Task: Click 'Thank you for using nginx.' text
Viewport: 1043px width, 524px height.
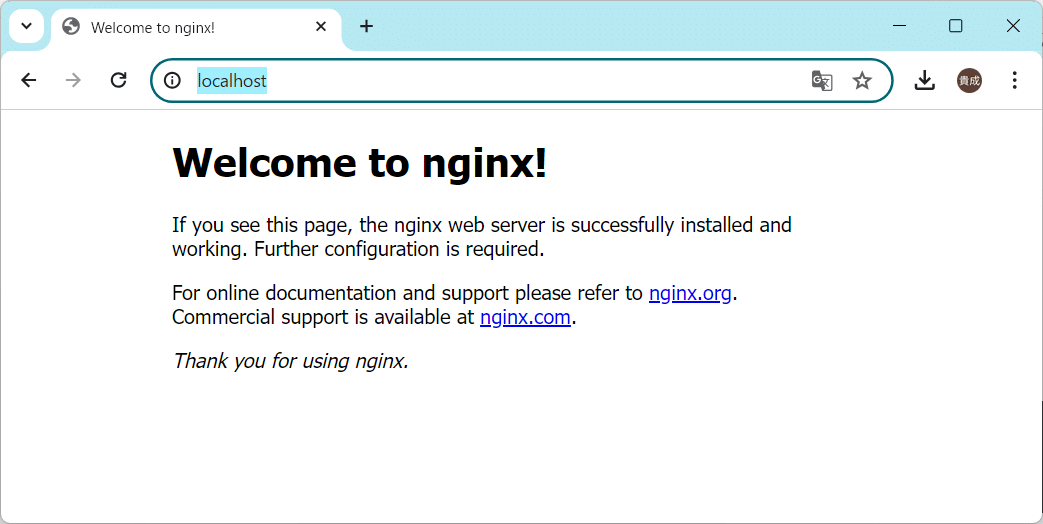Action: tap(290, 360)
